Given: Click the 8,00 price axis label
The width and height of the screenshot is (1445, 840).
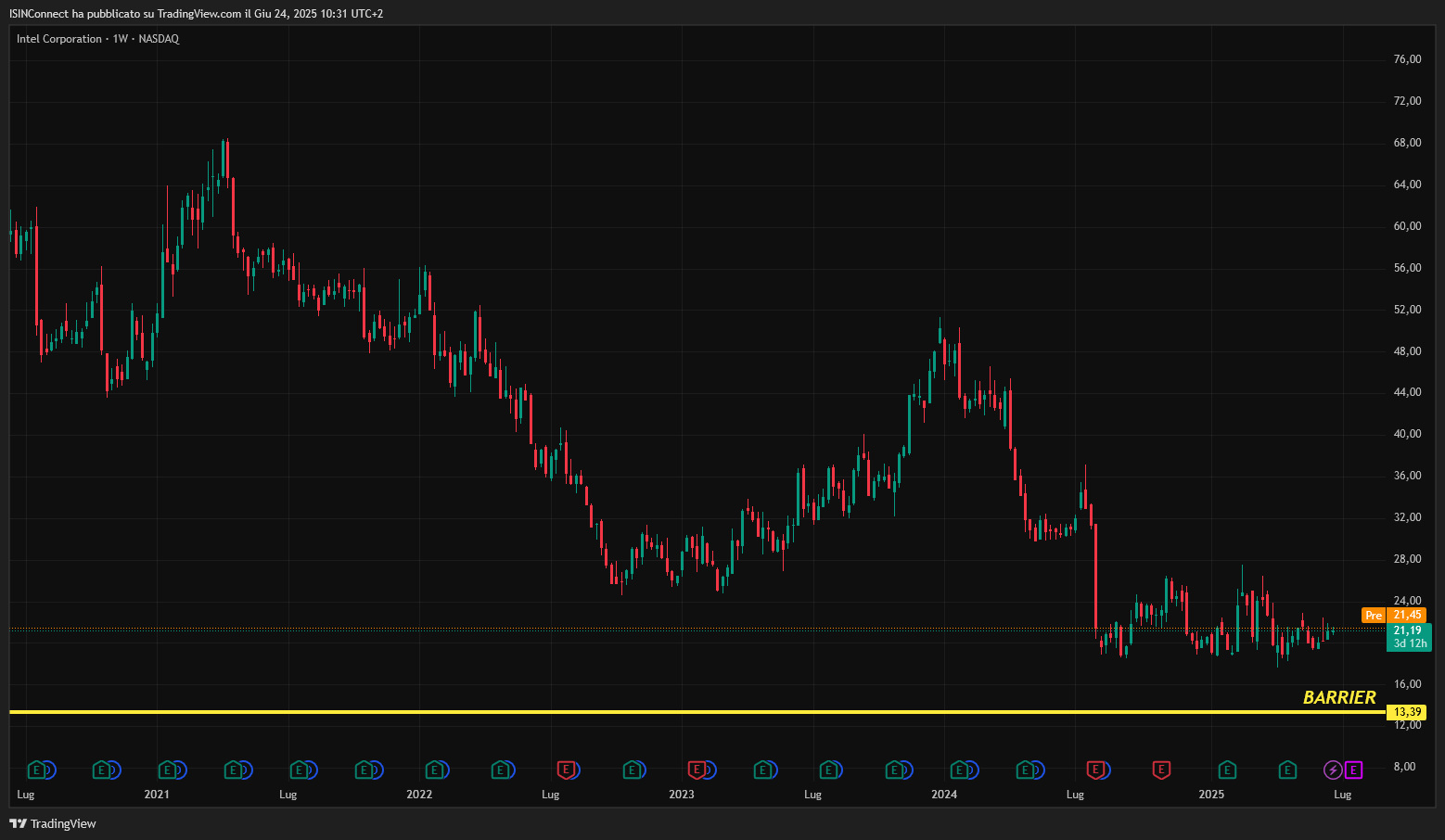Looking at the screenshot, I should click(1407, 767).
